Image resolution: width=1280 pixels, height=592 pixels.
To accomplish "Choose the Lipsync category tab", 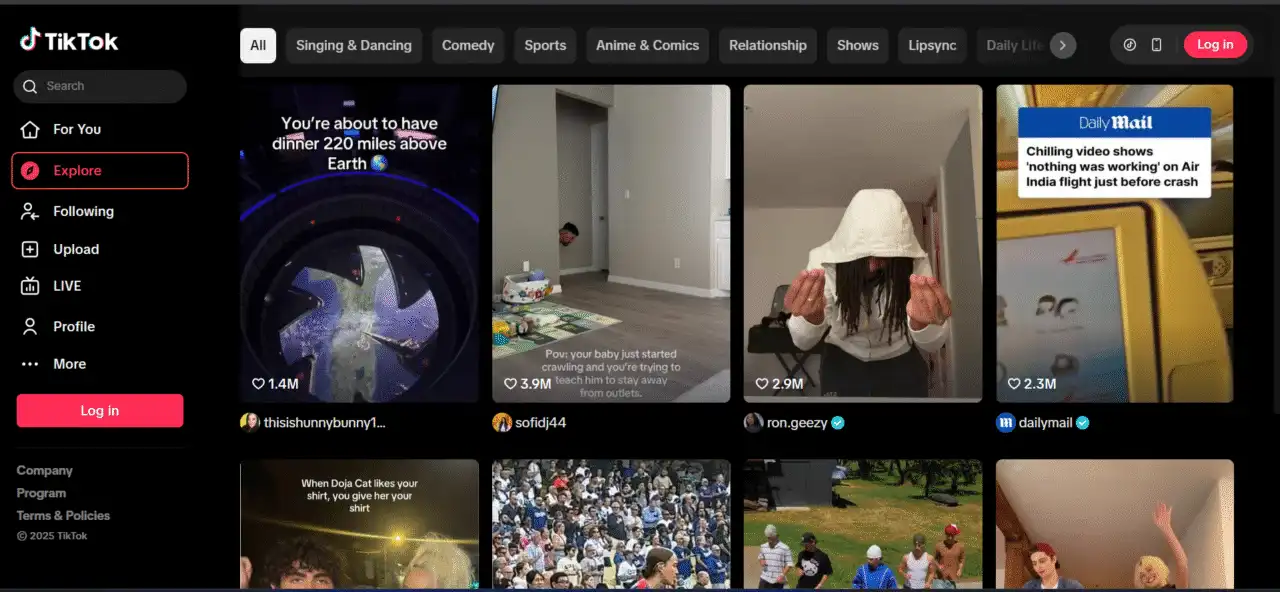I will coord(933,45).
